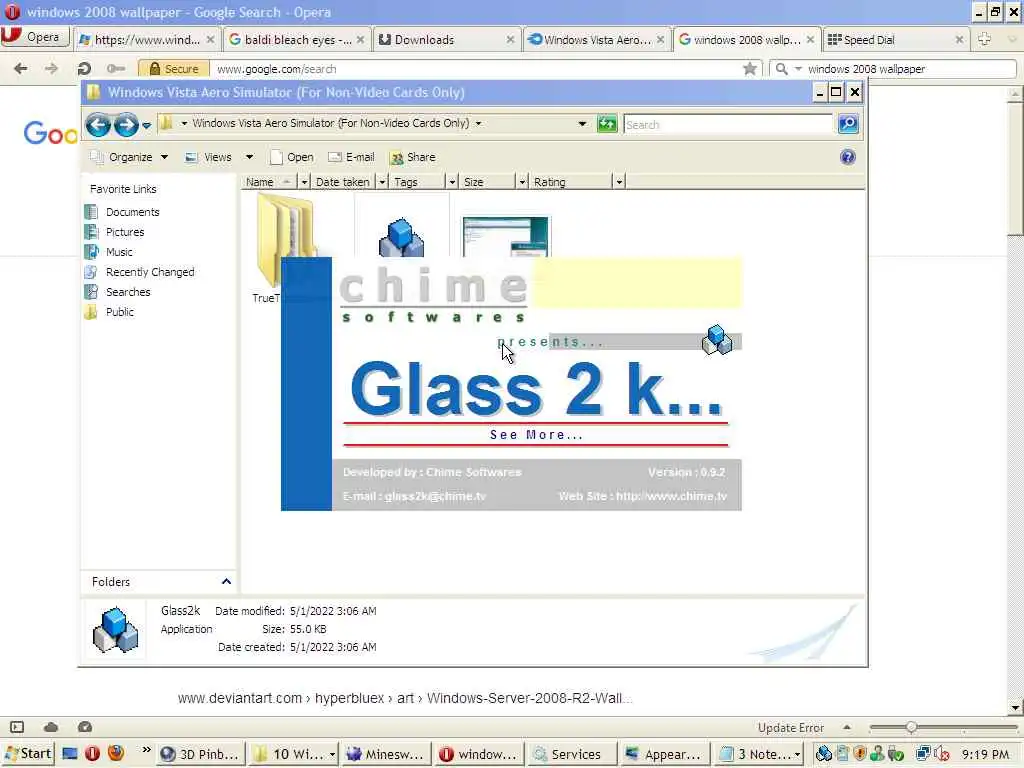Viewport: 1024px width, 768px height.
Task: Click the Explorer search input field
Action: (x=728, y=124)
